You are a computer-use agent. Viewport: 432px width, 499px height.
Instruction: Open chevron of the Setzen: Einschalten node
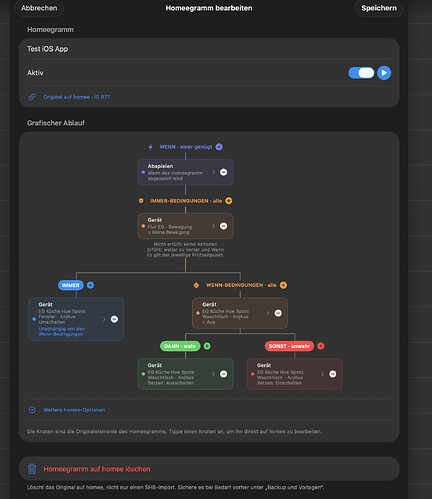tap(322, 374)
